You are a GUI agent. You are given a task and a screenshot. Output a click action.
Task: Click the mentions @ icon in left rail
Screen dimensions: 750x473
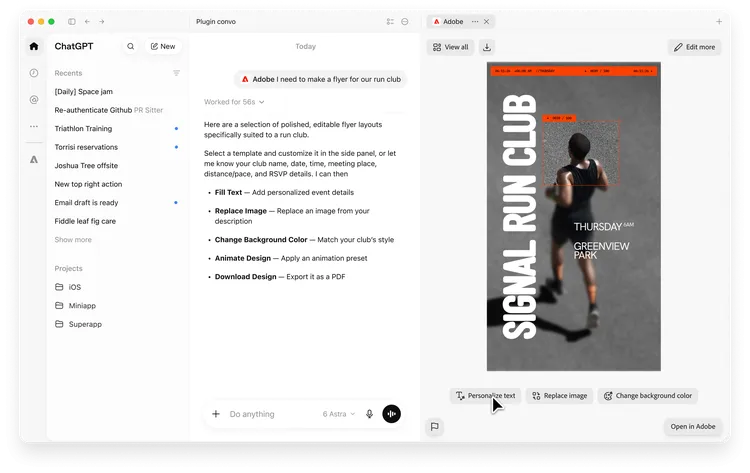pyautogui.click(x=33, y=99)
